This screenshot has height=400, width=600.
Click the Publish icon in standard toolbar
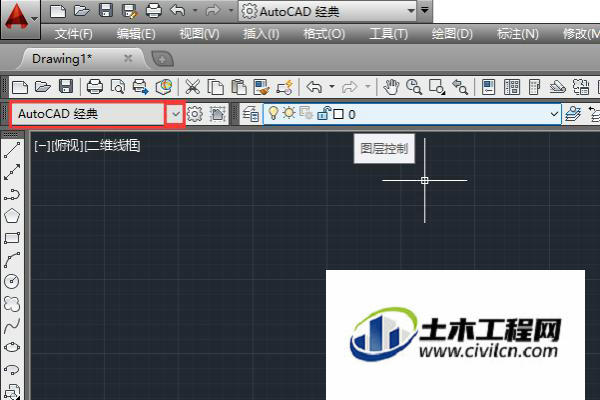click(140, 87)
